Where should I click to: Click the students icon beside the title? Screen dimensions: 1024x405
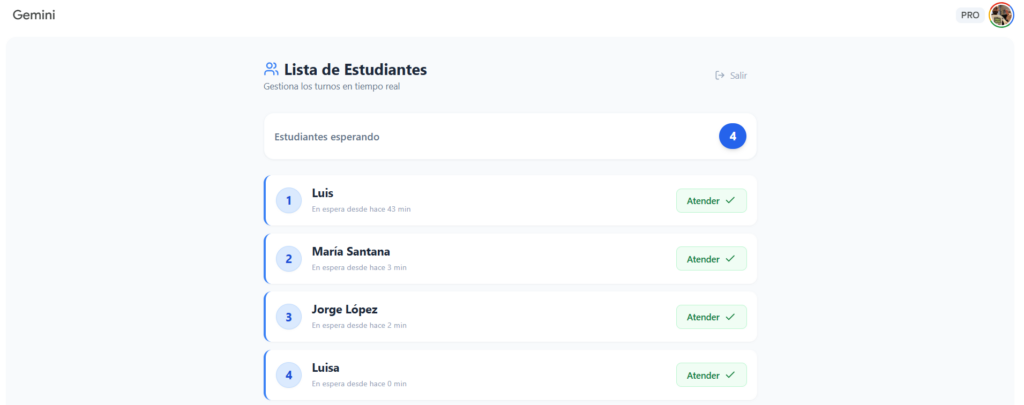pyautogui.click(x=271, y=70)
